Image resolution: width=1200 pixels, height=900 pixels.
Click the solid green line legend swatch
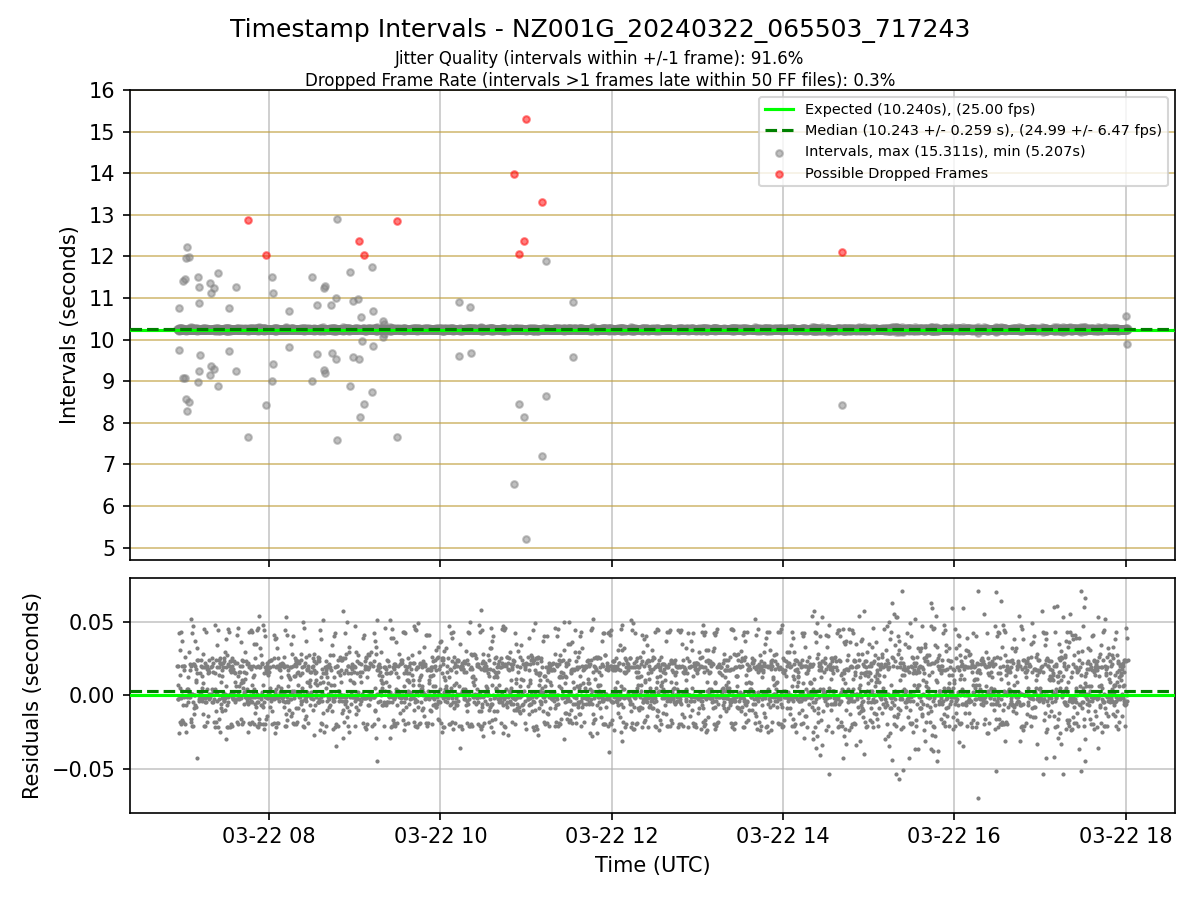[x=779, y=110]
